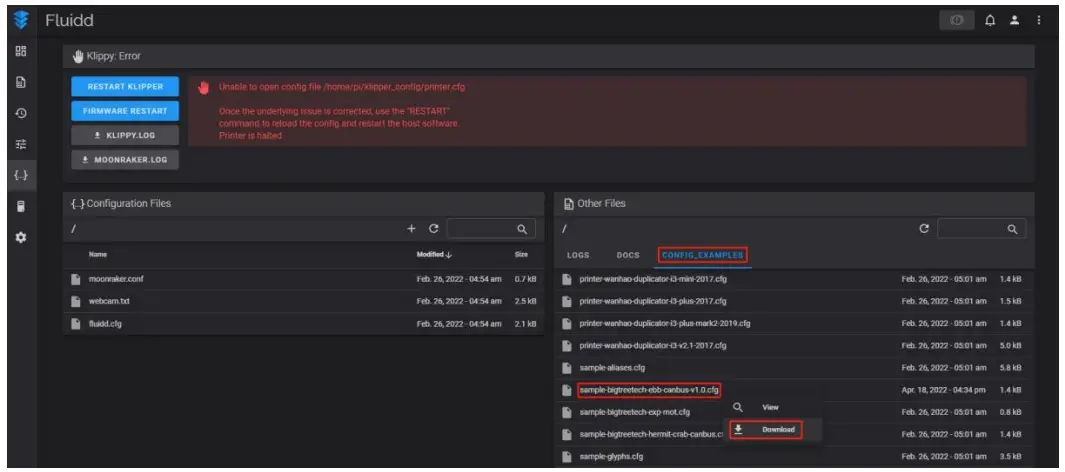Click the search icon in Configuration Files
Image resolution: width=1065 pixels, height=472 pixels.
coord(522,229)
